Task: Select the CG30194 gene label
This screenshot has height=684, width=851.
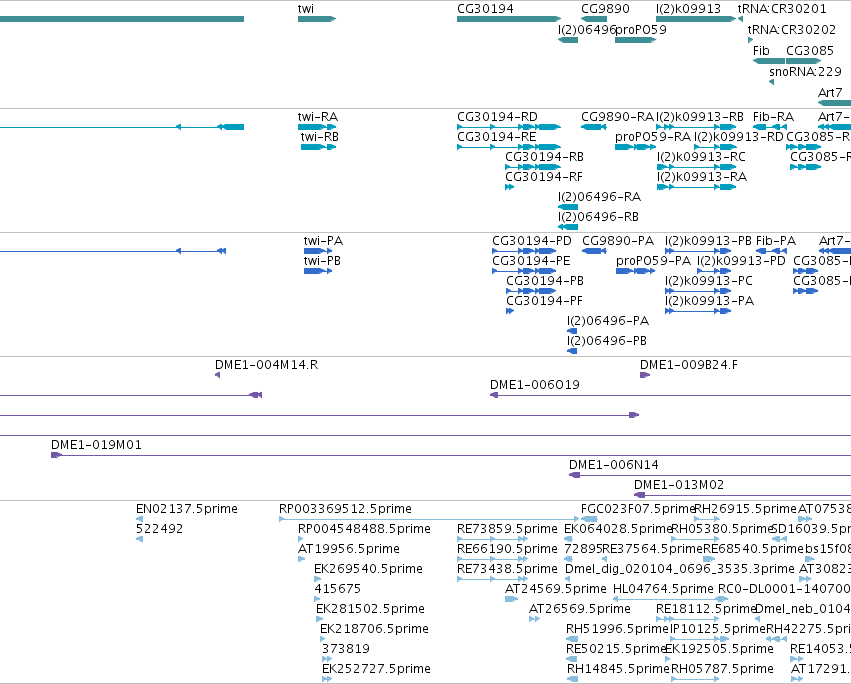Action: pos(485,9)
